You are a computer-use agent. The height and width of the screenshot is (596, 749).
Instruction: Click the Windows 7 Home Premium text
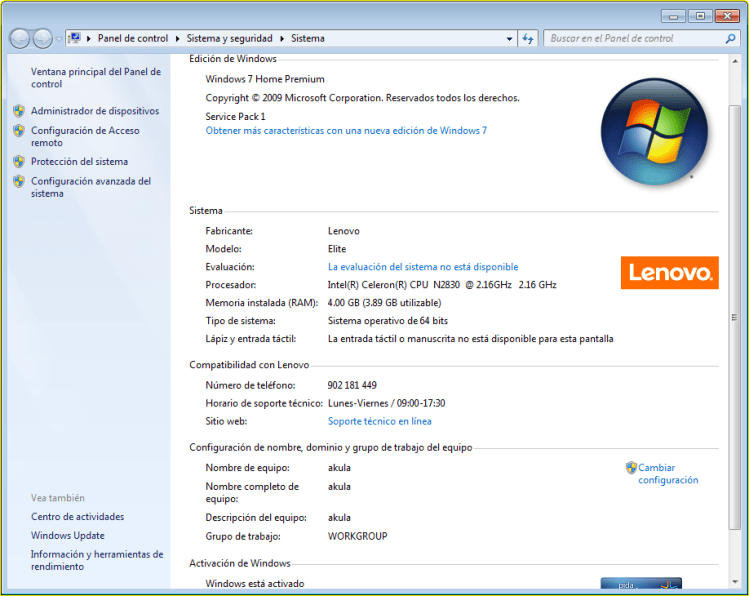click(x=265, y=79)
